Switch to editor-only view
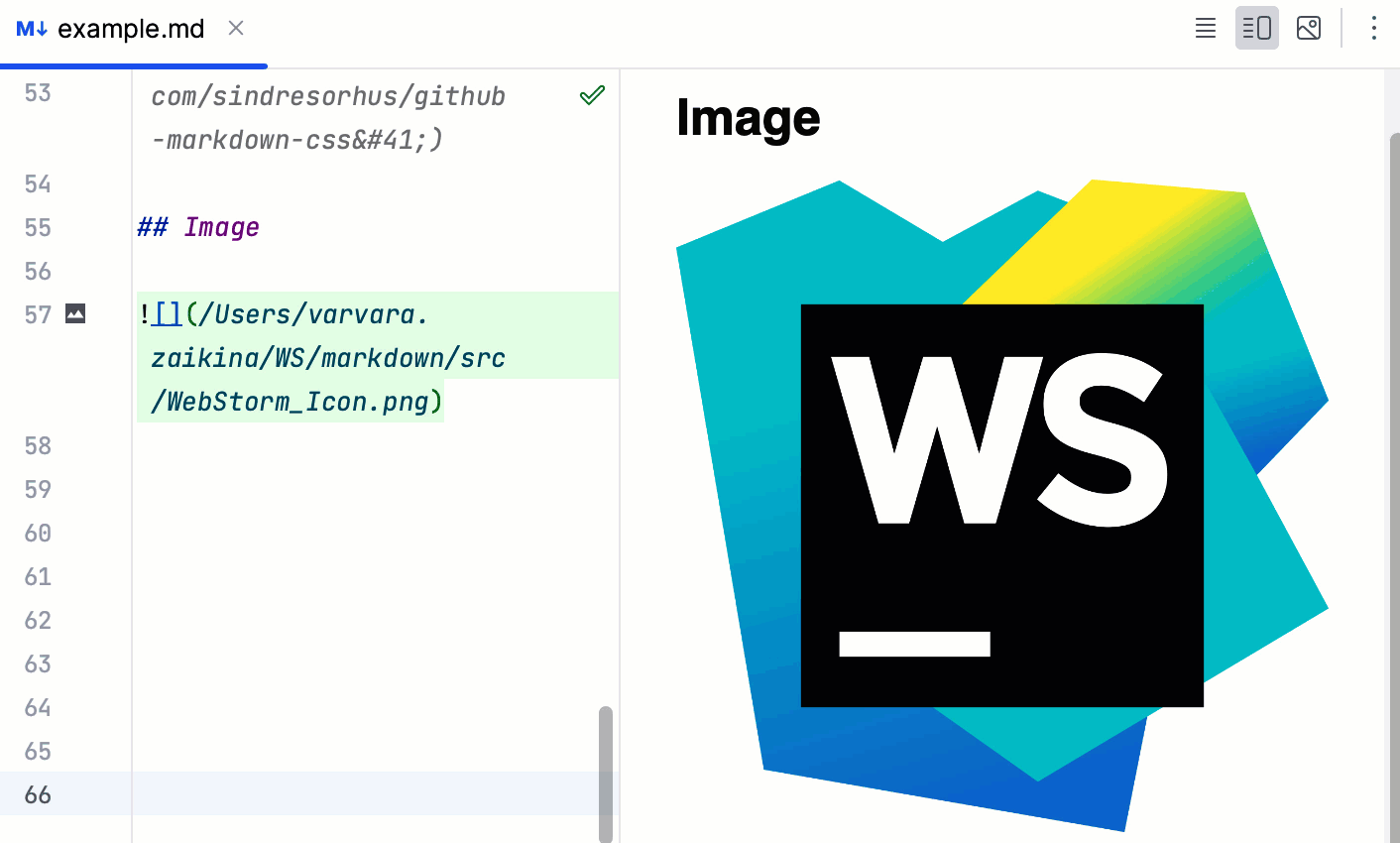Screen dimensions: 1400x843 pyautogui.click(x=1205, y=28)
